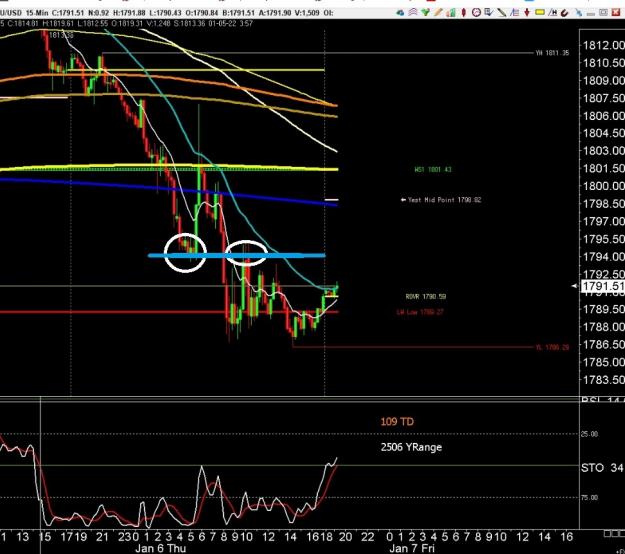Click the '22' hour mark on the time axis
The height and width of the screenshot is (554, 625).
(x=368, y=537)
